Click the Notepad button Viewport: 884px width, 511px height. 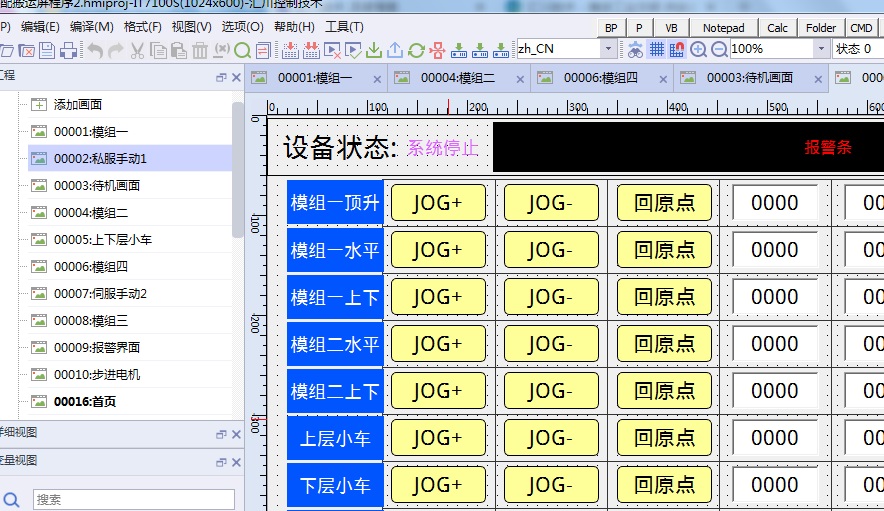coord(723,28)
